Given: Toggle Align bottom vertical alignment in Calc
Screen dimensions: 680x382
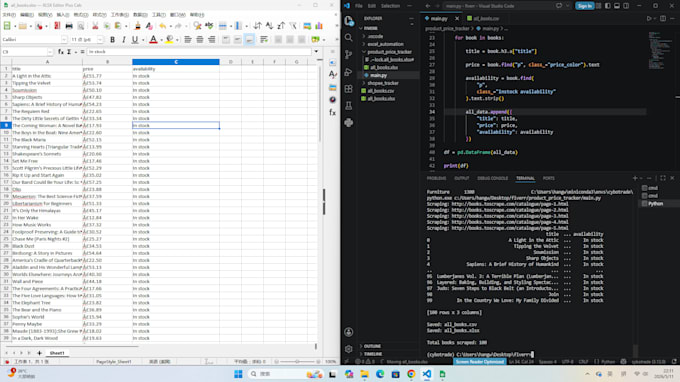Looking at the screenshot, I should 249,39.
